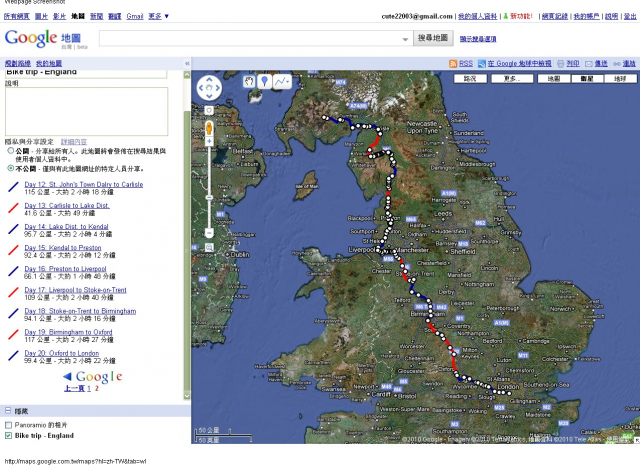Pan map left with navigation arrow
The width and height of the screenshot is (640, 465).
[201, 88]
